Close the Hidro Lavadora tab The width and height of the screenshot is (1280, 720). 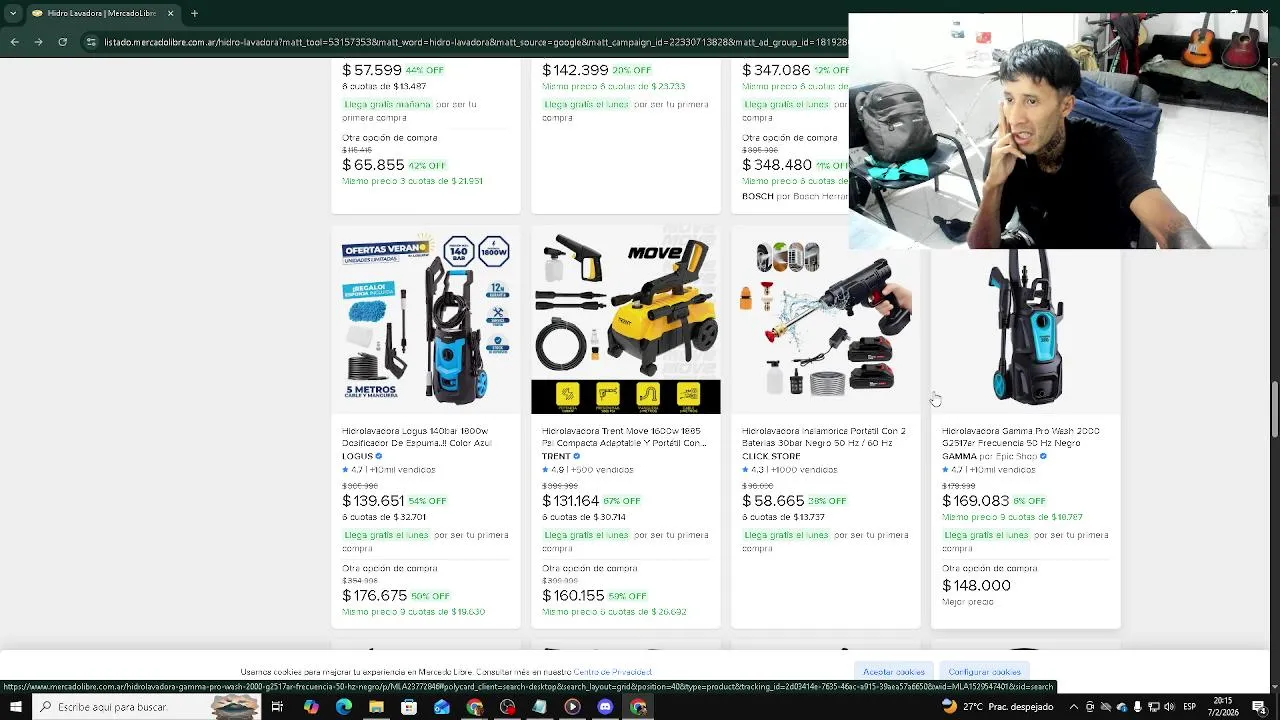(170, 13)
